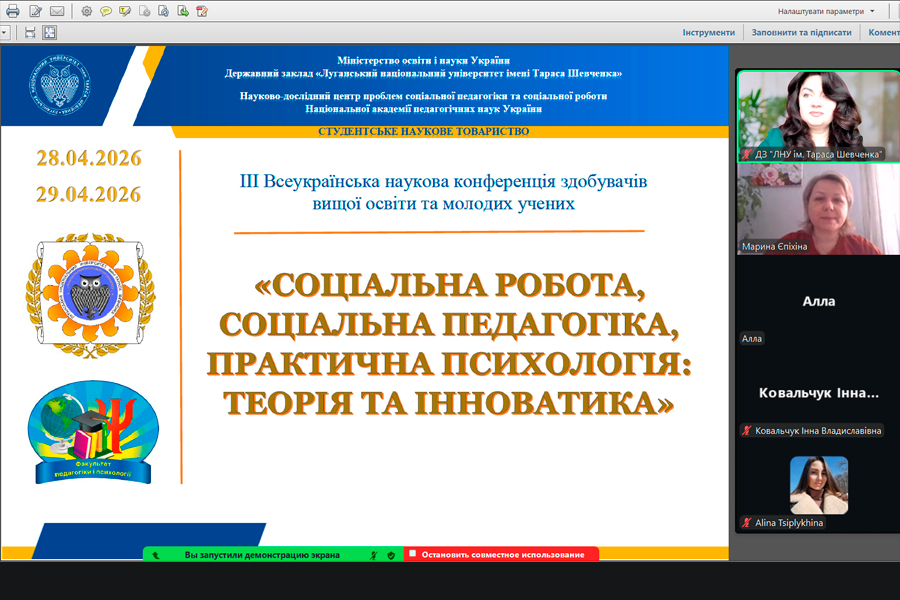The width and height of the screenshot is (900, 600).
Task: Click the email envelope icon
Action: (57, 11)
